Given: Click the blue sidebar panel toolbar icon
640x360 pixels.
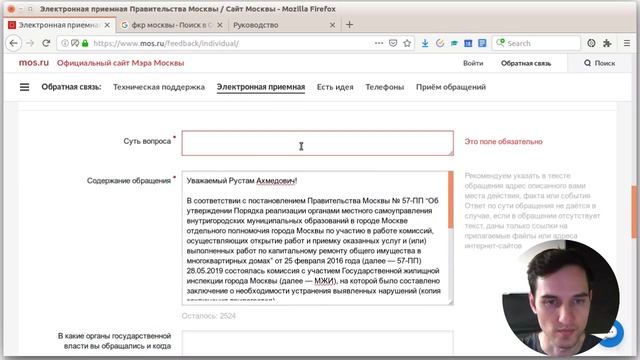Looking at the screenshot, I should click(x=468, y=43).
